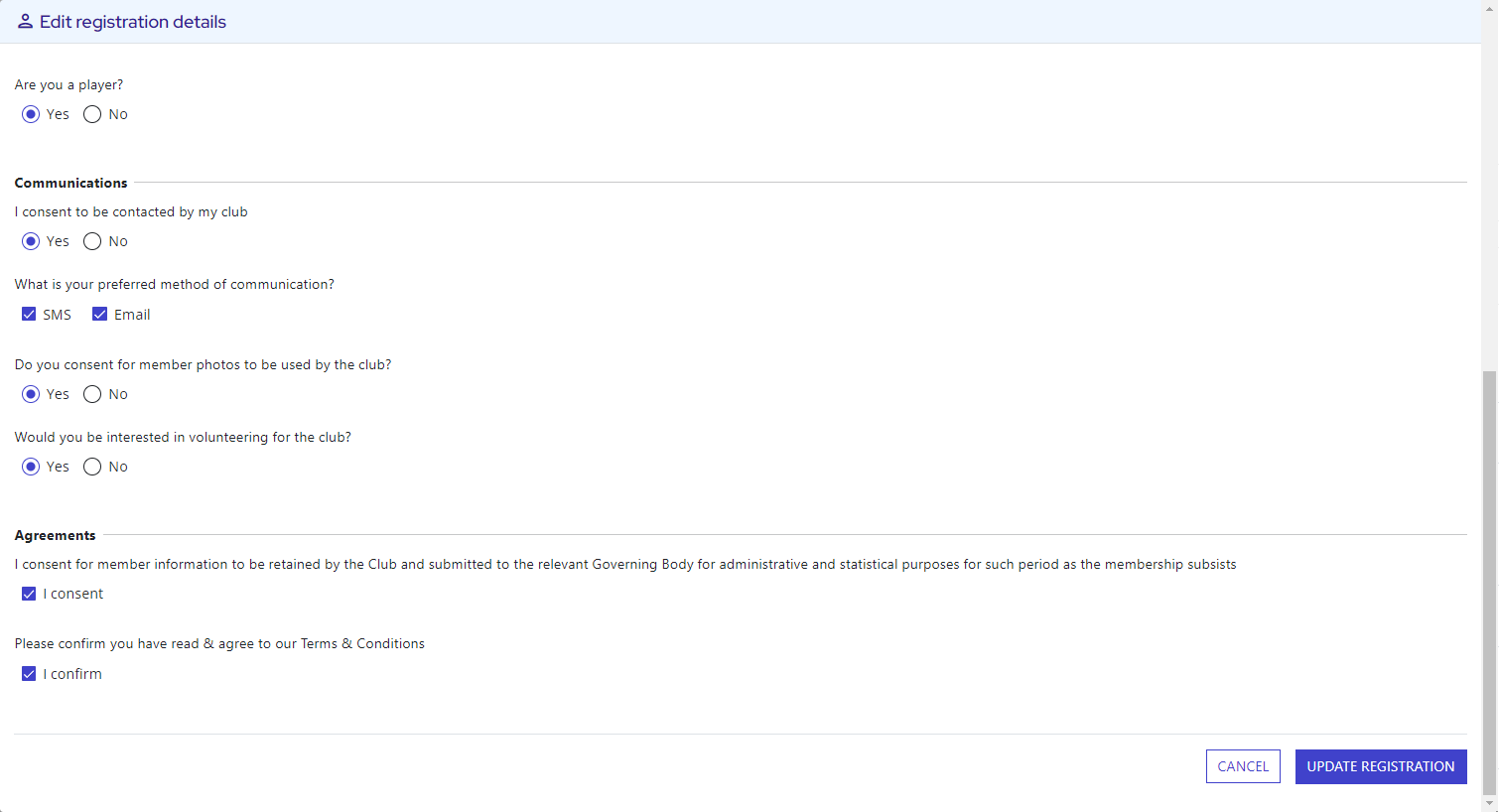Screen dimensions: 1499x812
Task: Uncheck the Email communication option
Action: 99,314
